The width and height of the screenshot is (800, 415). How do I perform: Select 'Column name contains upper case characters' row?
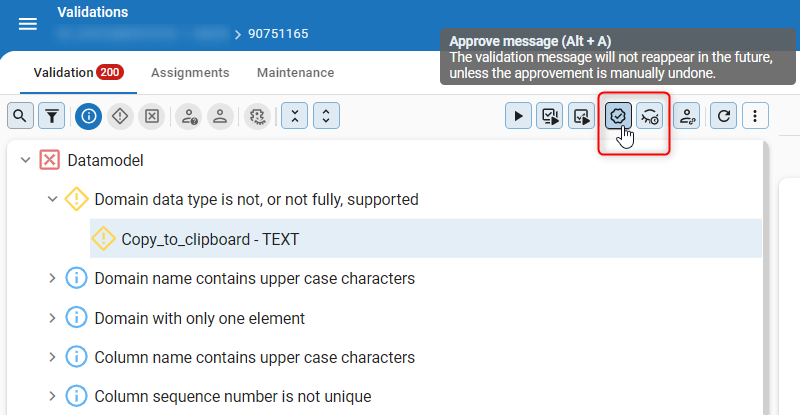(255, 357)
